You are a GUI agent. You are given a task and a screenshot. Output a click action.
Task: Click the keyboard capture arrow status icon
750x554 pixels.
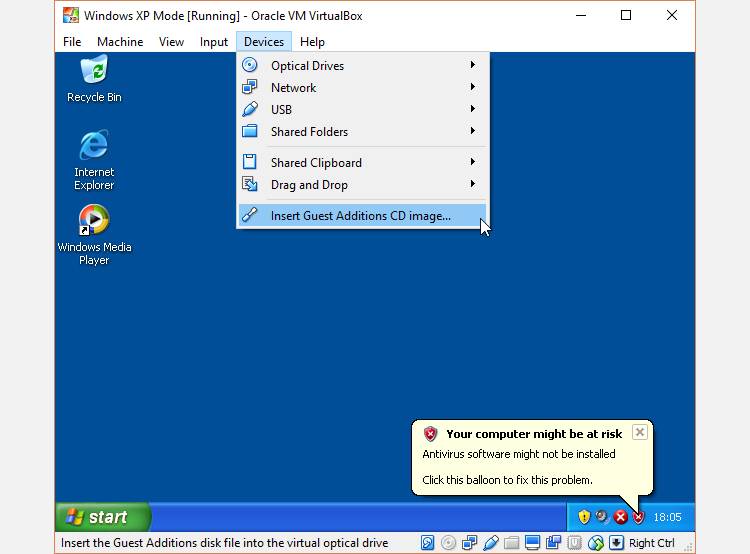[616, 543]
